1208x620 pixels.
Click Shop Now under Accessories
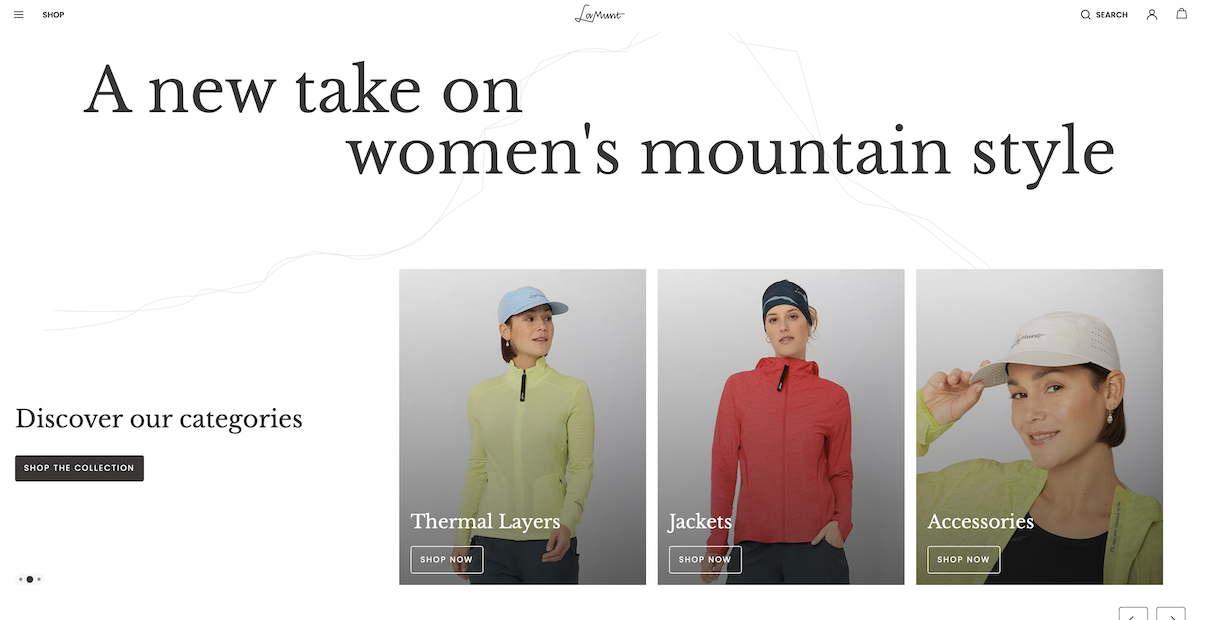[964, 560]
